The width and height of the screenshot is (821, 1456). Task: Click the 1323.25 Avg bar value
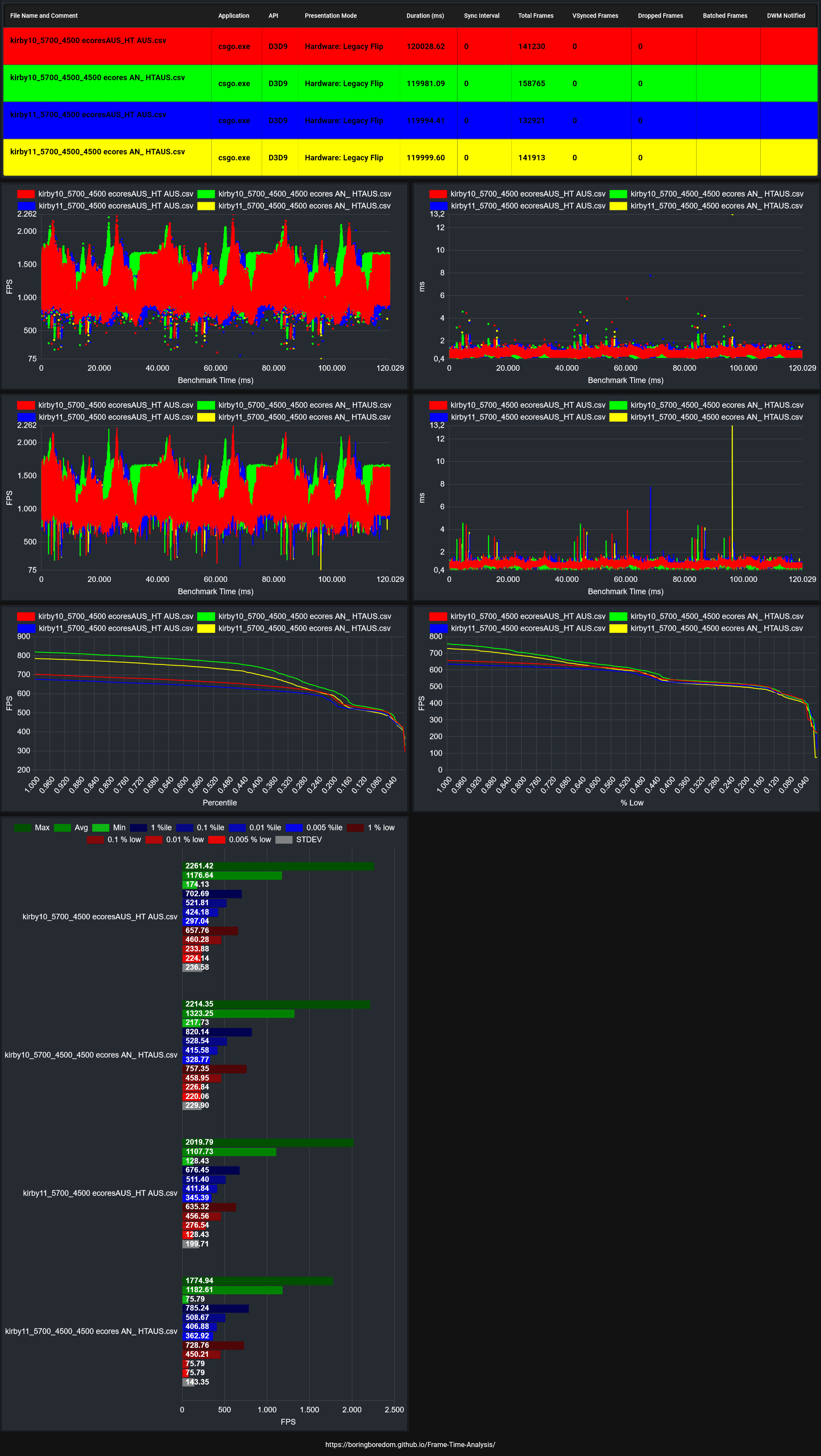(x=199, y=1013)
